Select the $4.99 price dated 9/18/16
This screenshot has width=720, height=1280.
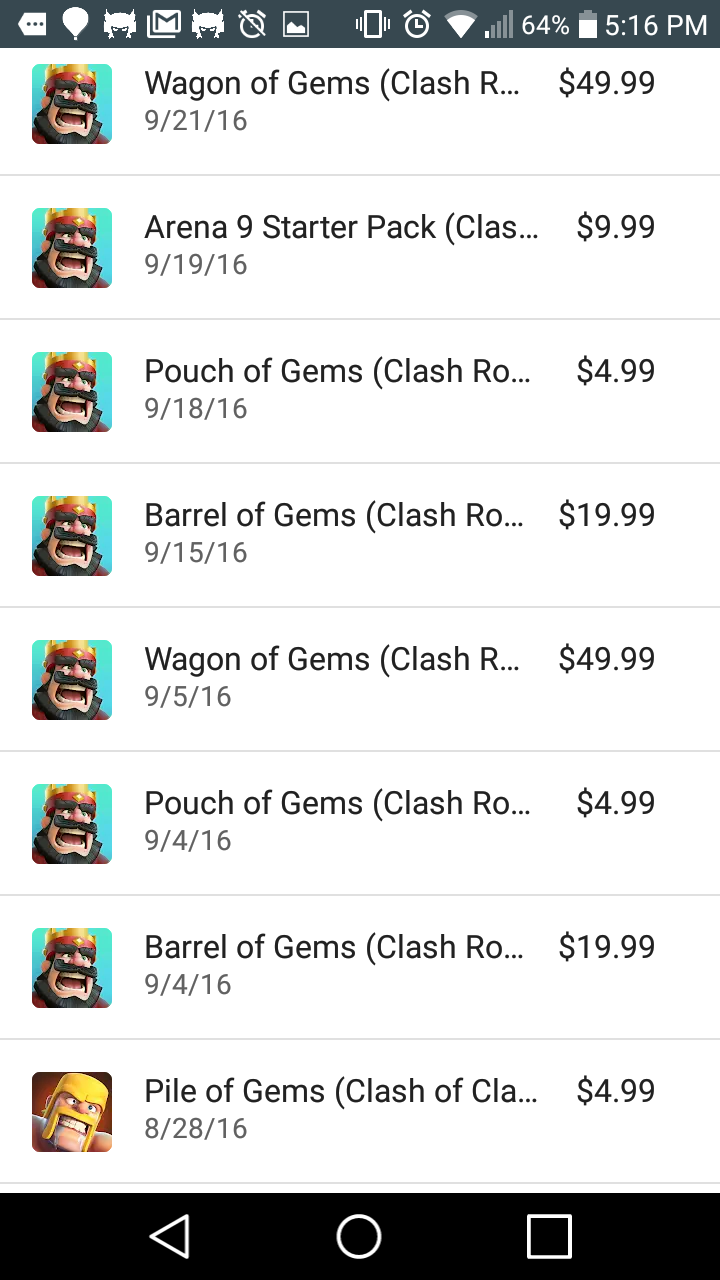pos(616,371)
